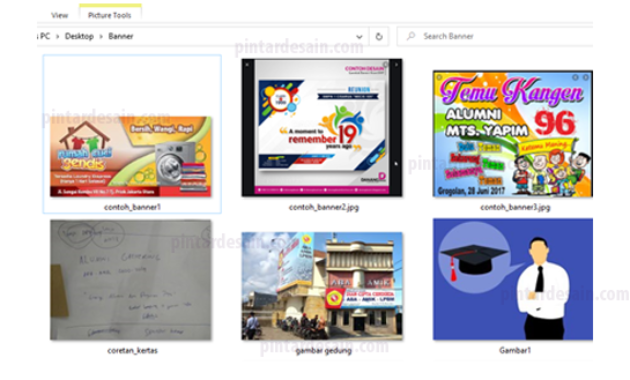Click Banner in the address path
The width and height of the screenshot is (630, 380).
121,36
